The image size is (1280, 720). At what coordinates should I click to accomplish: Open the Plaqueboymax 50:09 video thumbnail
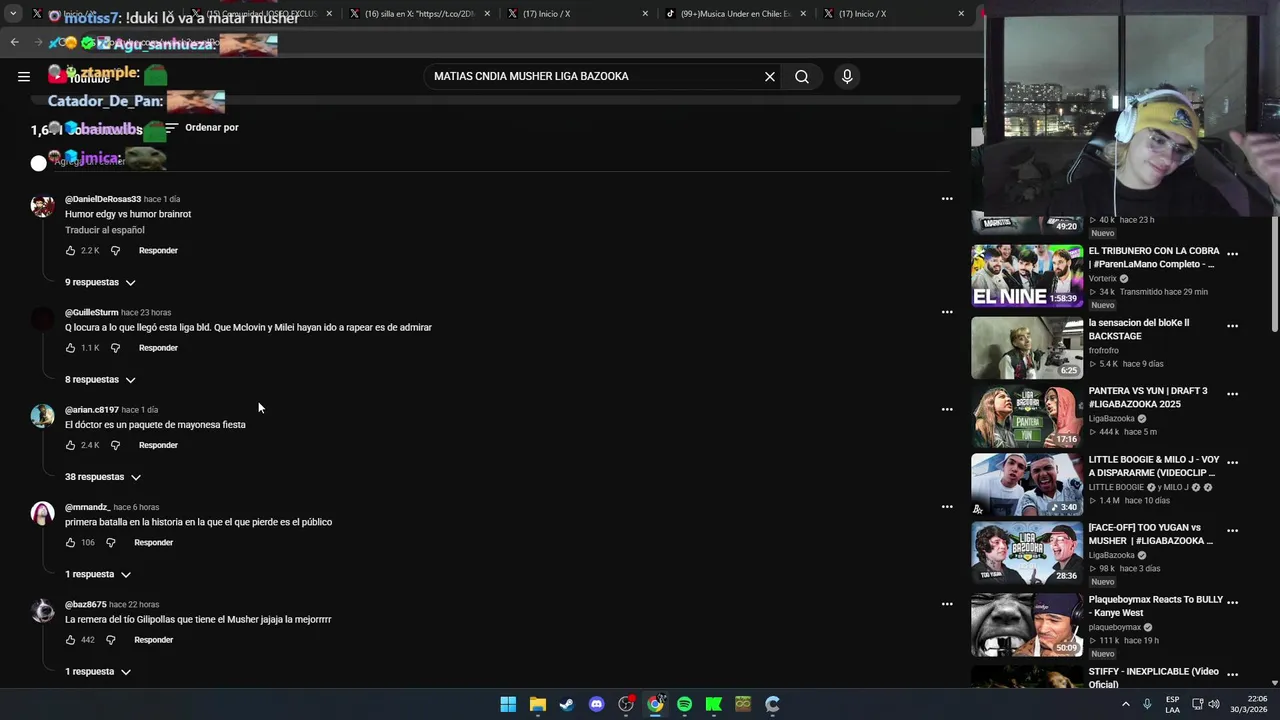(1027, 625)
